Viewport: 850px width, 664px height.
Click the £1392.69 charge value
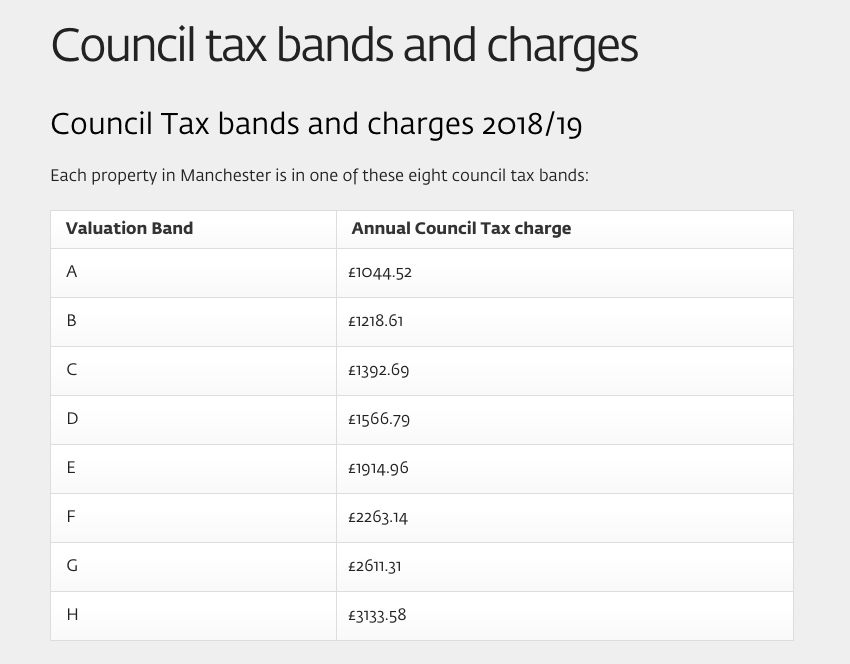click(379, 370)
